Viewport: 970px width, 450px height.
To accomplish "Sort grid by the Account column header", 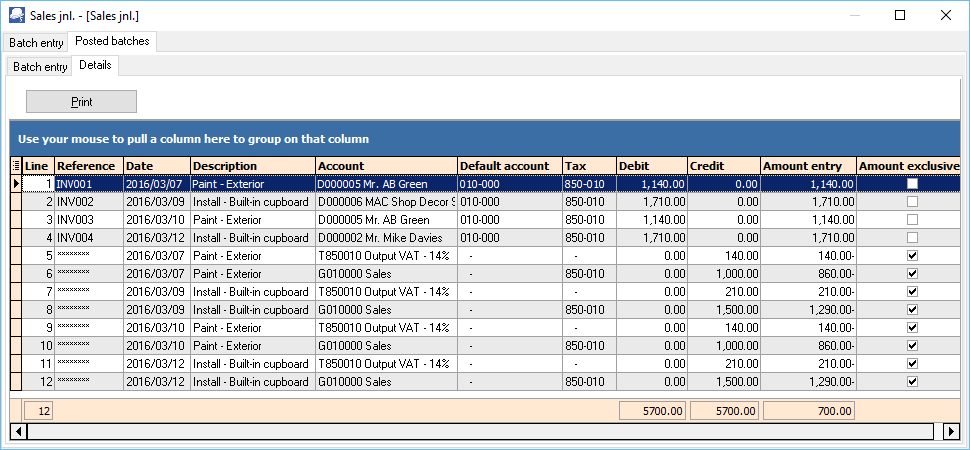I will [x=385, y=166].
